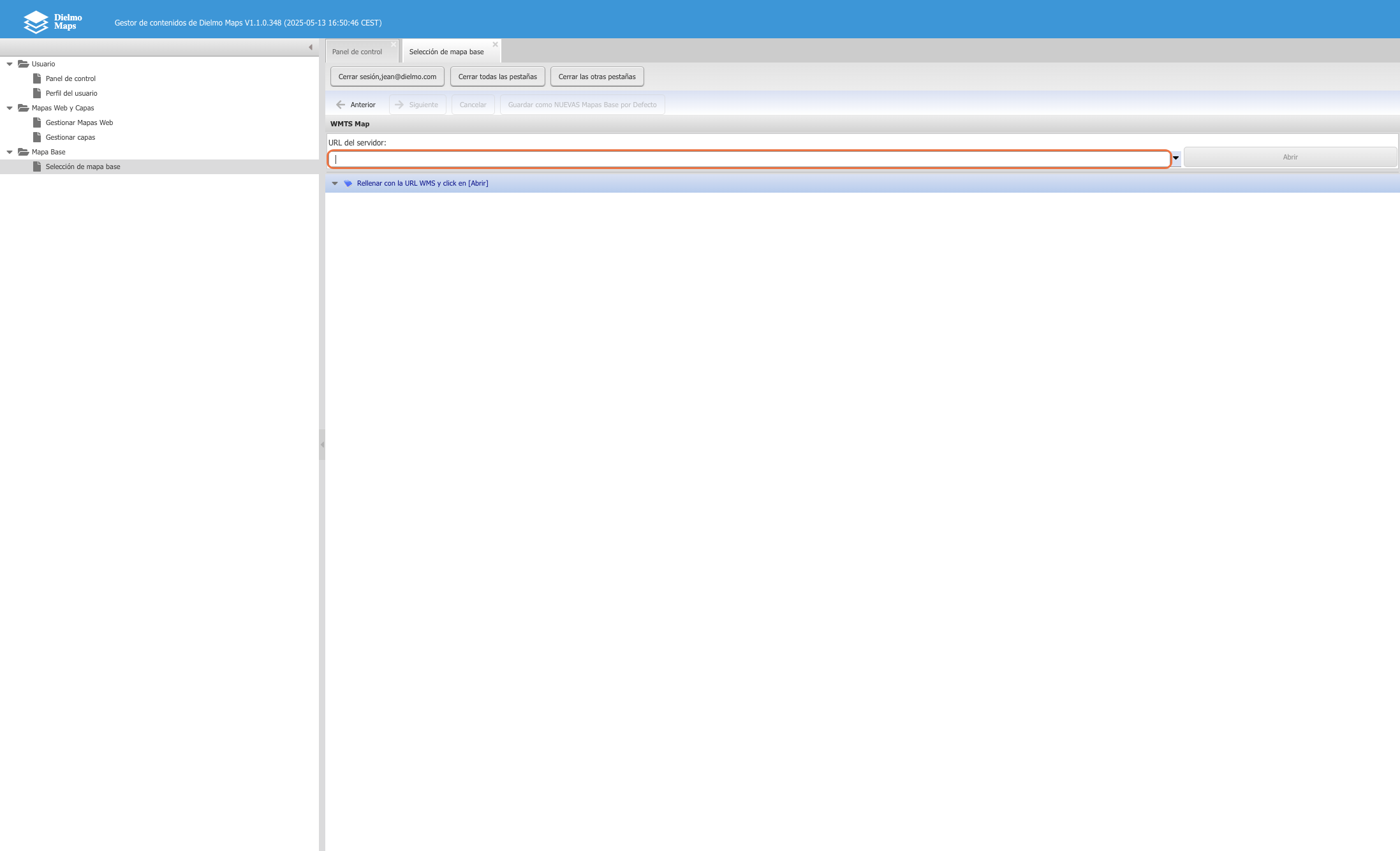Click Cerrar todas las pestañas
The image size is (1400, 851).
(497, 77)
